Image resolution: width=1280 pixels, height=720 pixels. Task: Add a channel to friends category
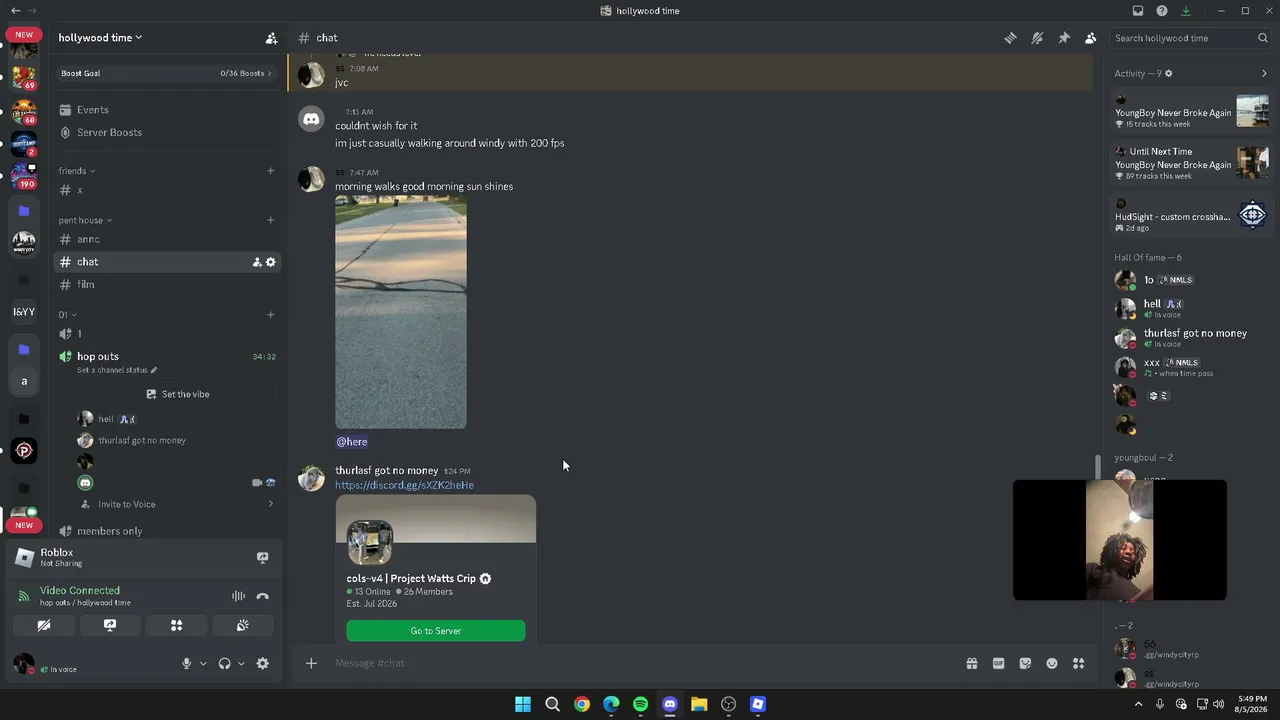point(270,171)
